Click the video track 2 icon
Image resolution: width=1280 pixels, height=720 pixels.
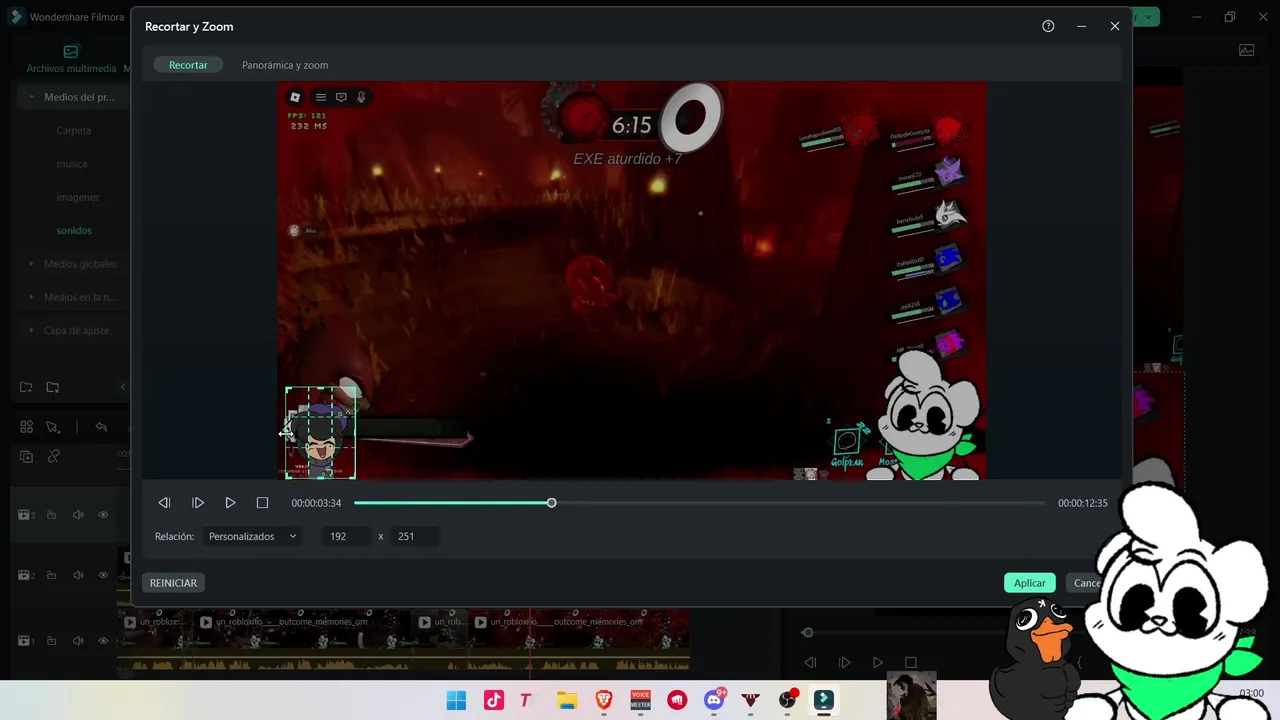point(26,575)
